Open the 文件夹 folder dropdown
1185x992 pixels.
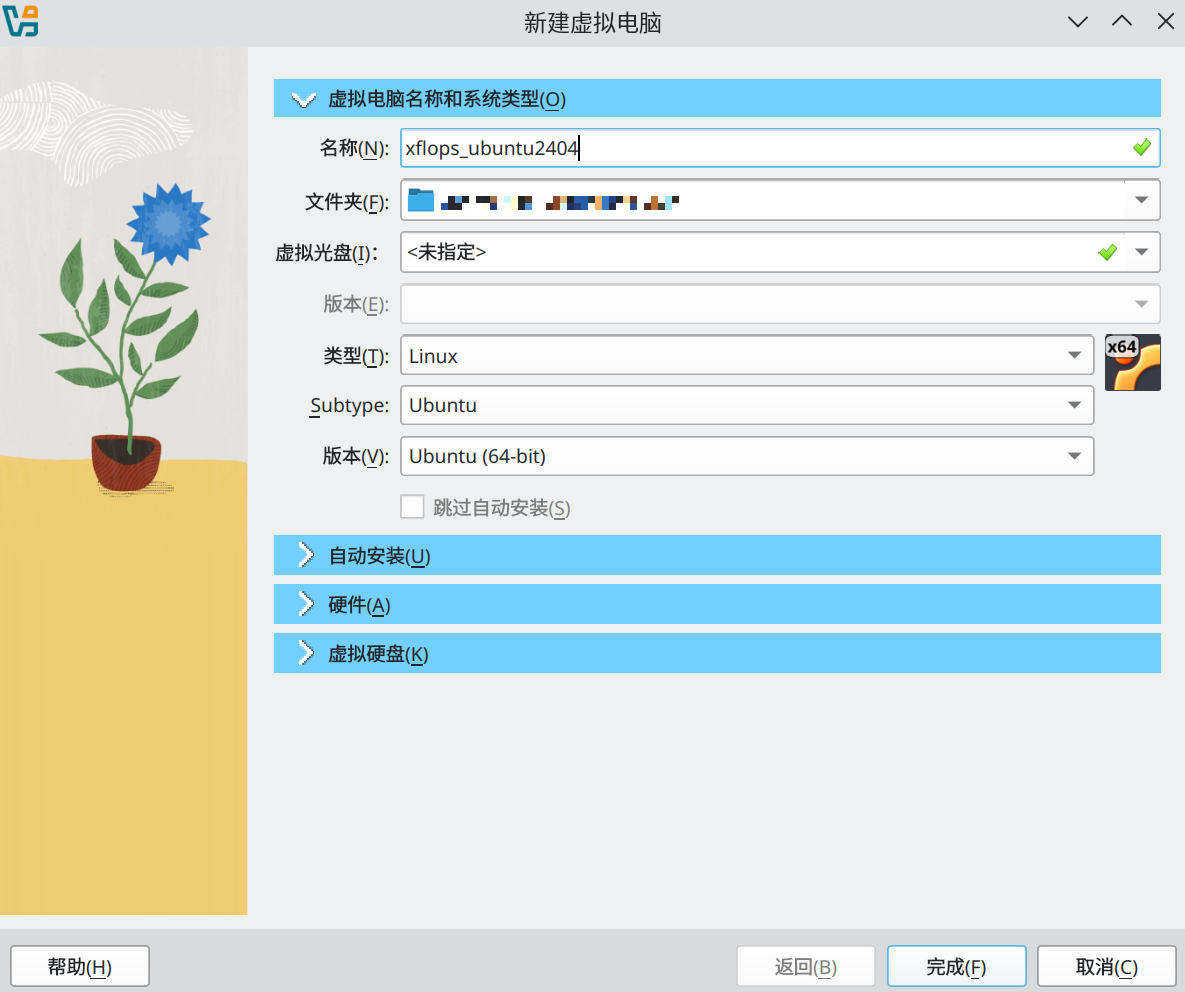pos(1141,200)
